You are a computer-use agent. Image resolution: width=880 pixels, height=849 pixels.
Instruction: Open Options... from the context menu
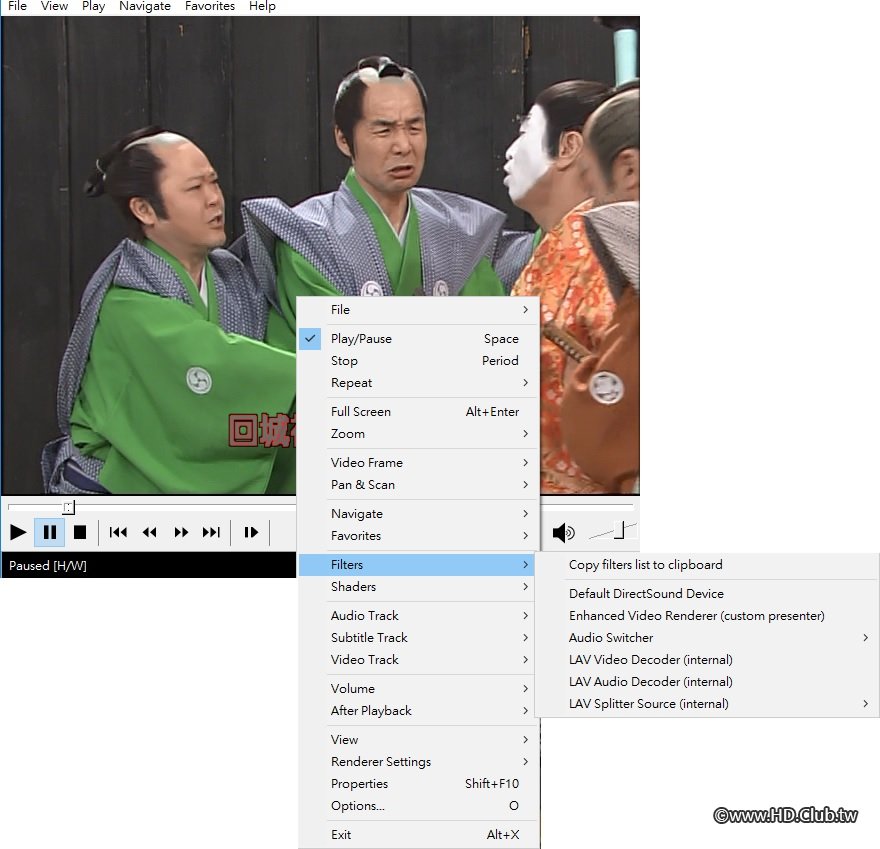point(418,806)
